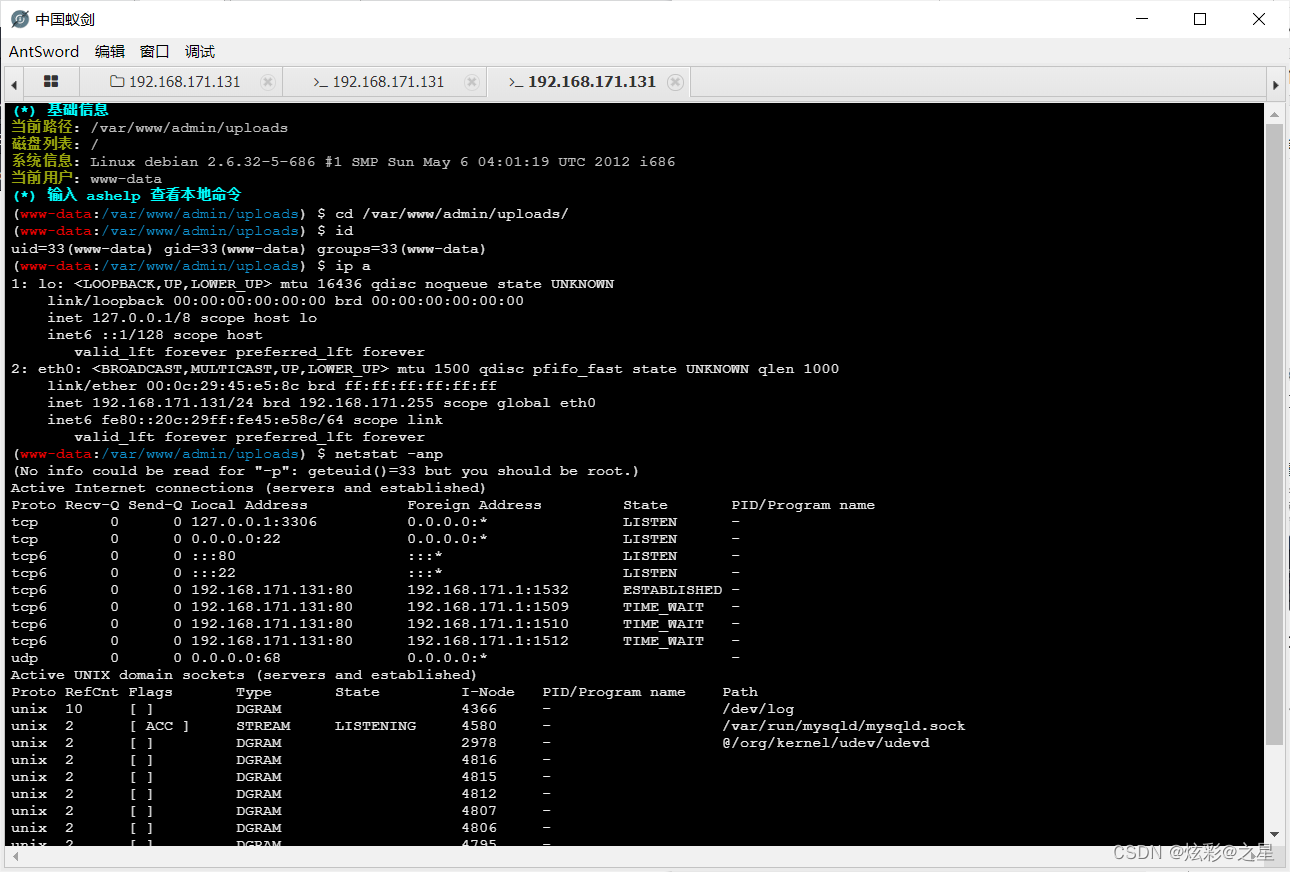Close the inactive terminal tab
The image size is (1290, 872).
(472, 82)
